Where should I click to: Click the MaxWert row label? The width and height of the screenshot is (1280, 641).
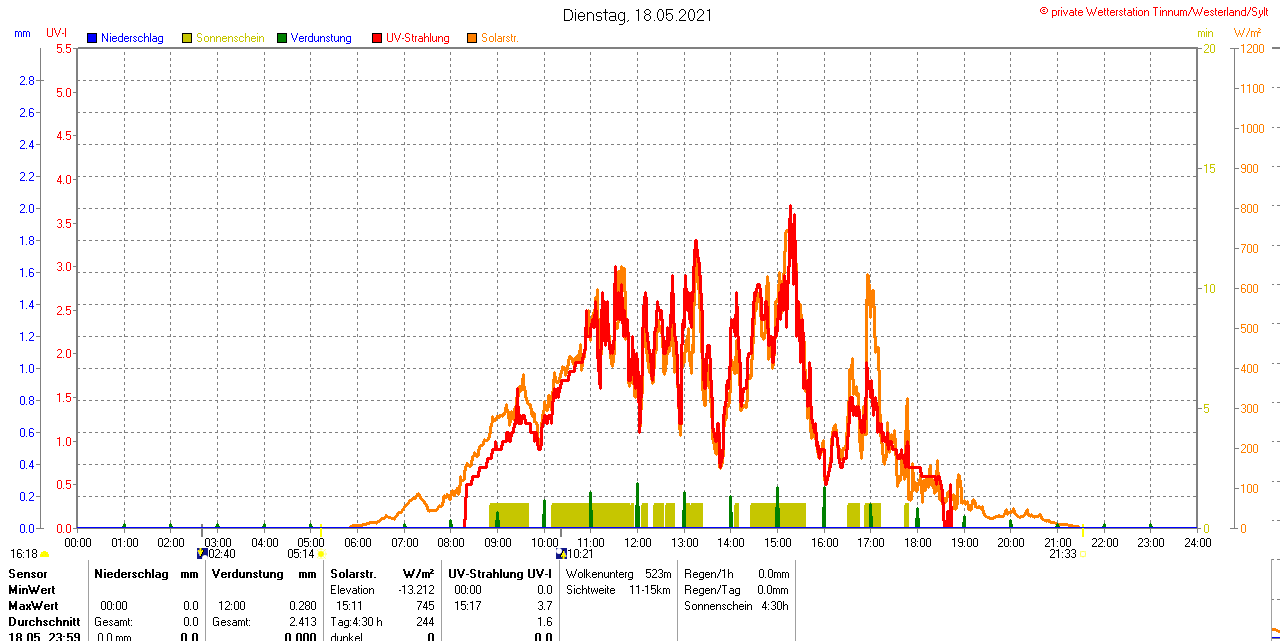pos(33,606)
